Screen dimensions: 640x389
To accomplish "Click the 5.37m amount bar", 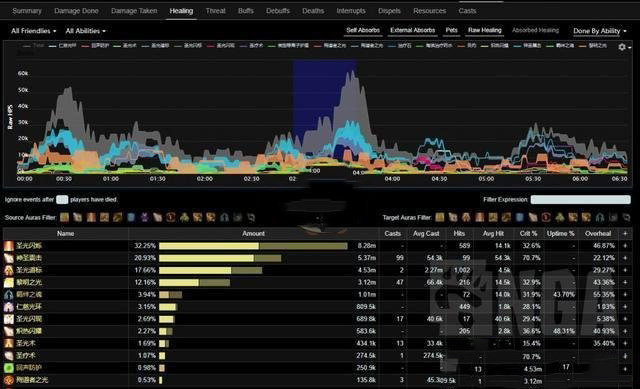I will (220, 258).
